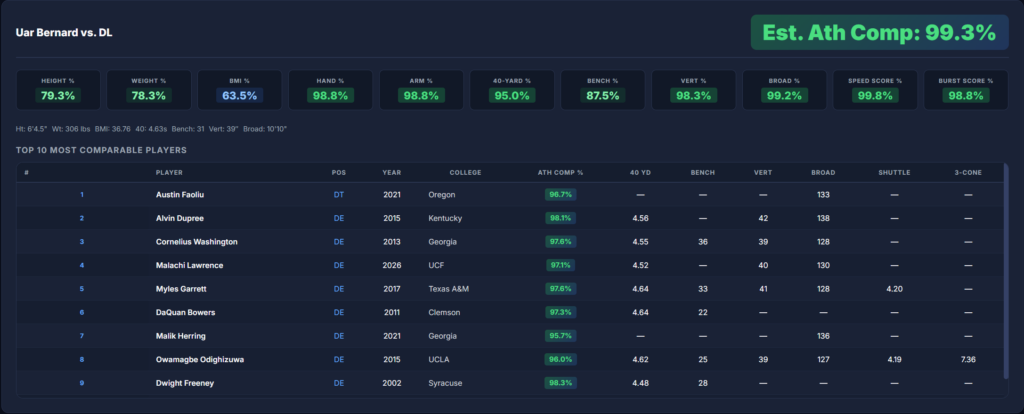Select the Hand % stat card
Screen dimensions: 1024x414
pos(330,89)
